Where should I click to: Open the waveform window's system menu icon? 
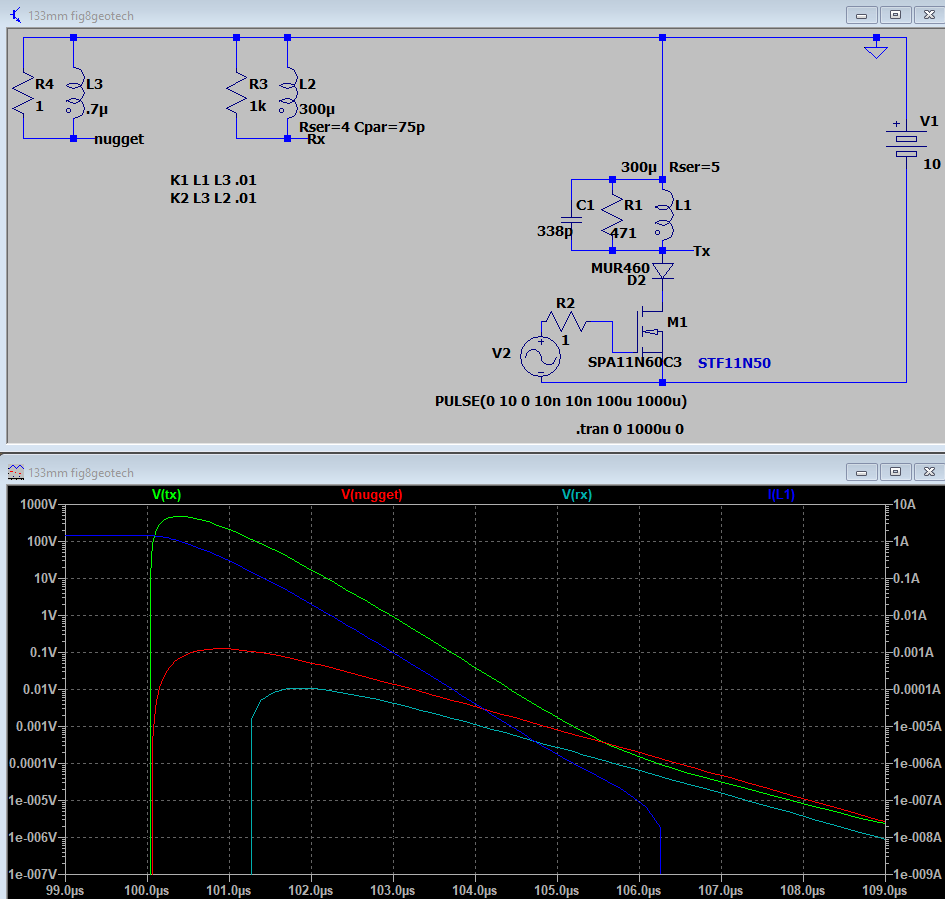point(15,470)
